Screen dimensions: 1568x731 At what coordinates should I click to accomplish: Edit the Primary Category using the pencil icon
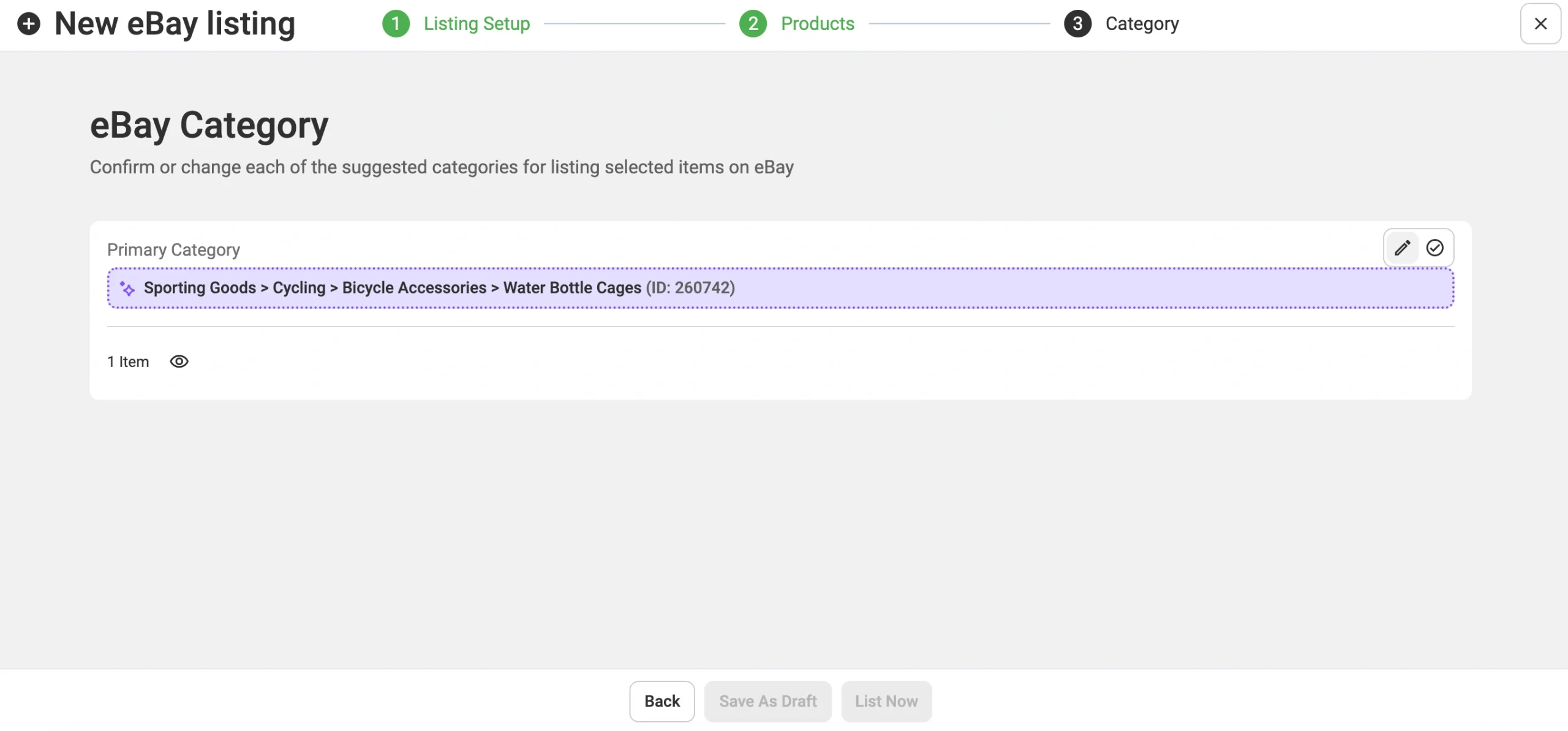(x=1403, y=248)
